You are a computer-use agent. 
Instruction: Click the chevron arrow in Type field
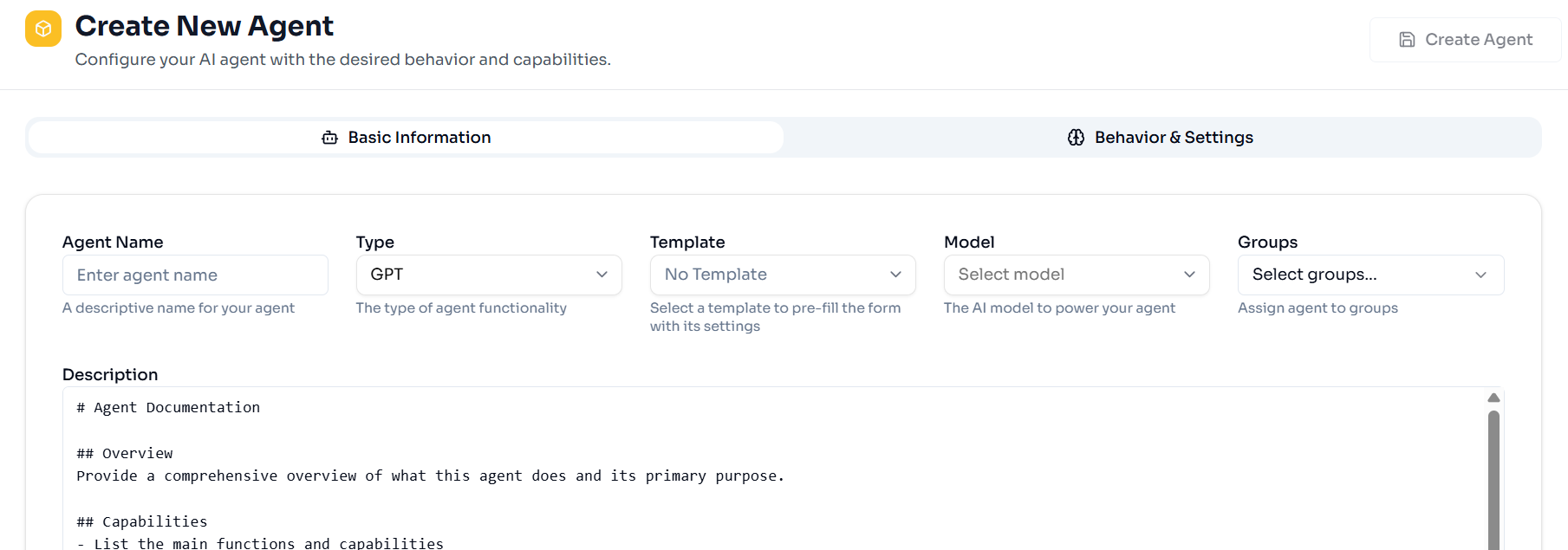click(602, 275)
